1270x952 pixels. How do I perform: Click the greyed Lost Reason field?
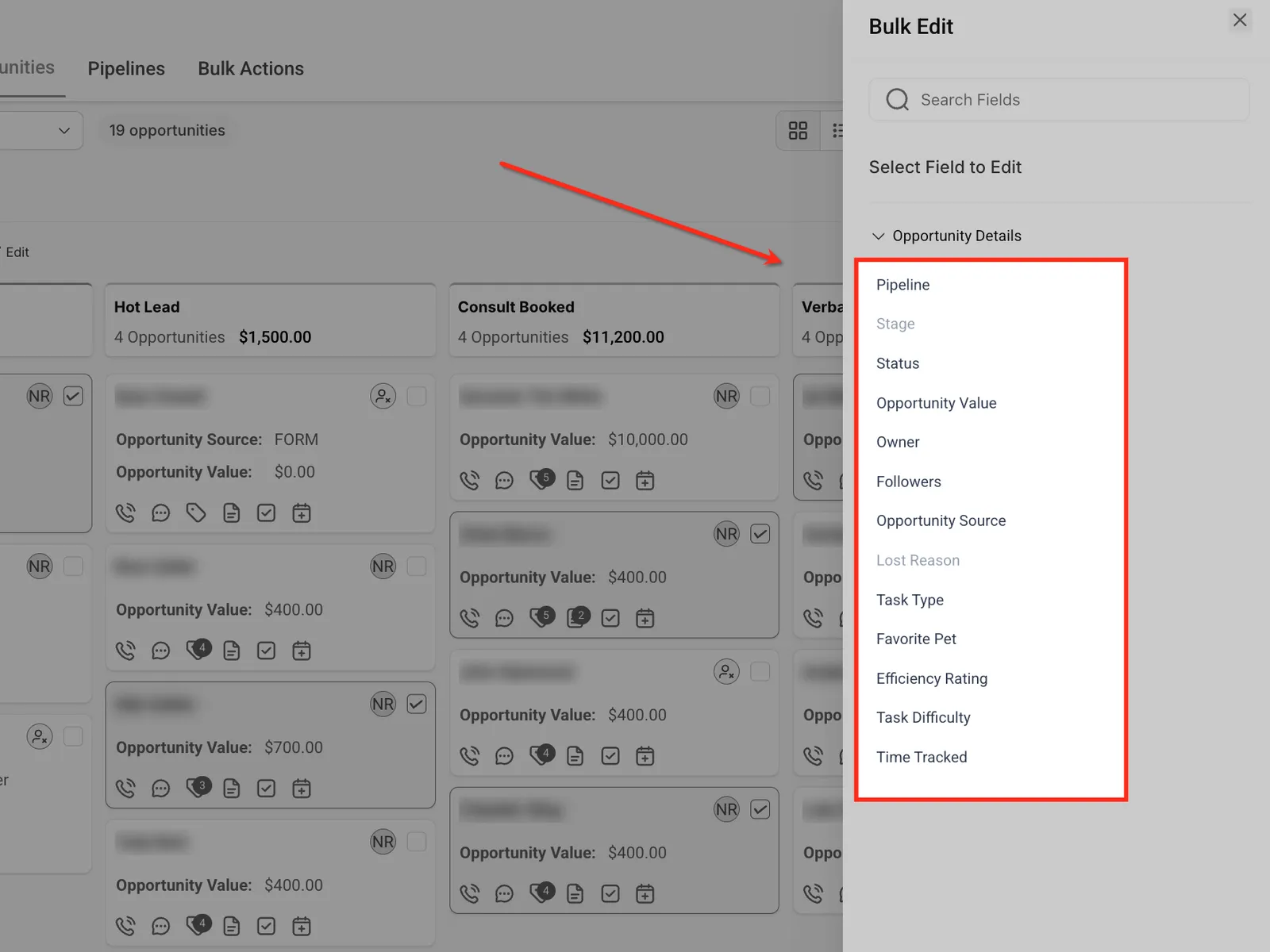pyautogui.click(x=918, y=560)
